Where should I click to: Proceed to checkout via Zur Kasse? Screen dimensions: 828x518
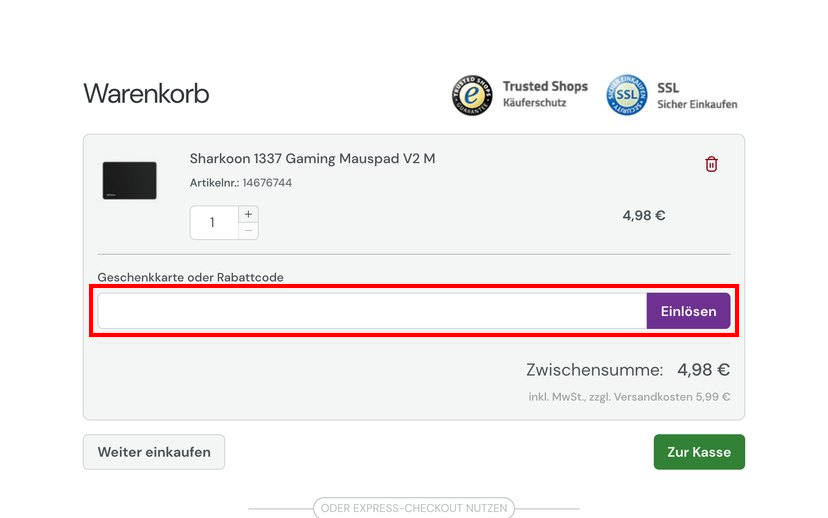pyautogui.click(x=699, y=452)
